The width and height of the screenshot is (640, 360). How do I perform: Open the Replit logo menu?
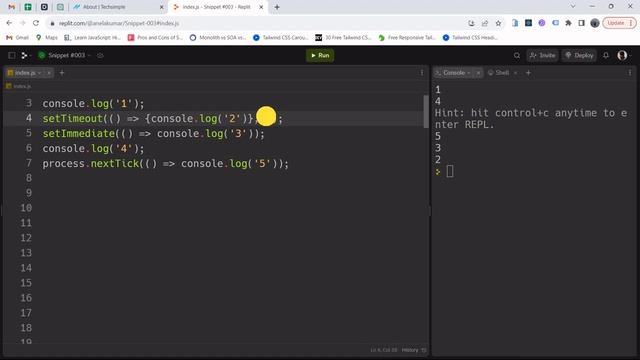25,56
